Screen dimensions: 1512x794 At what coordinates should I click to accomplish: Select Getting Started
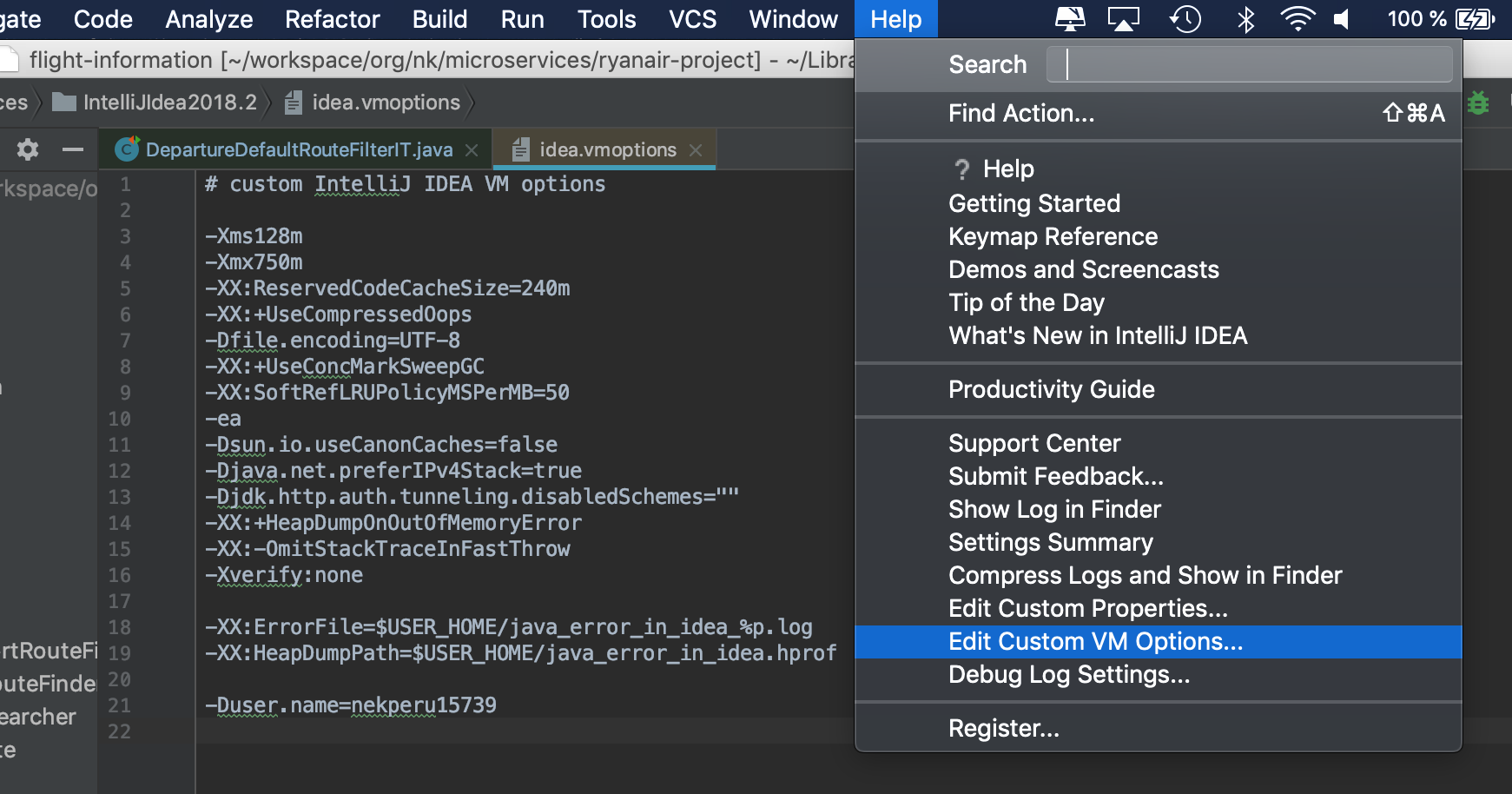[x=1159, y=203]
